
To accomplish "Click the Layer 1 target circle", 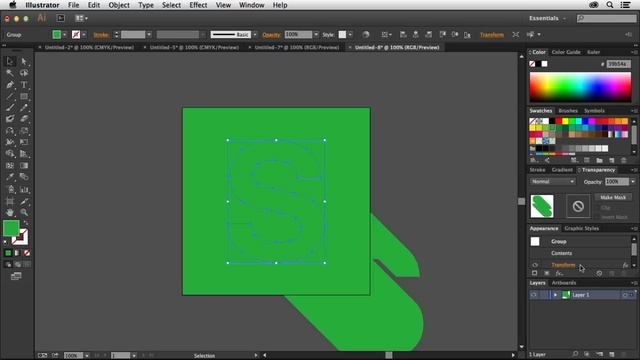I will point(624,295).
